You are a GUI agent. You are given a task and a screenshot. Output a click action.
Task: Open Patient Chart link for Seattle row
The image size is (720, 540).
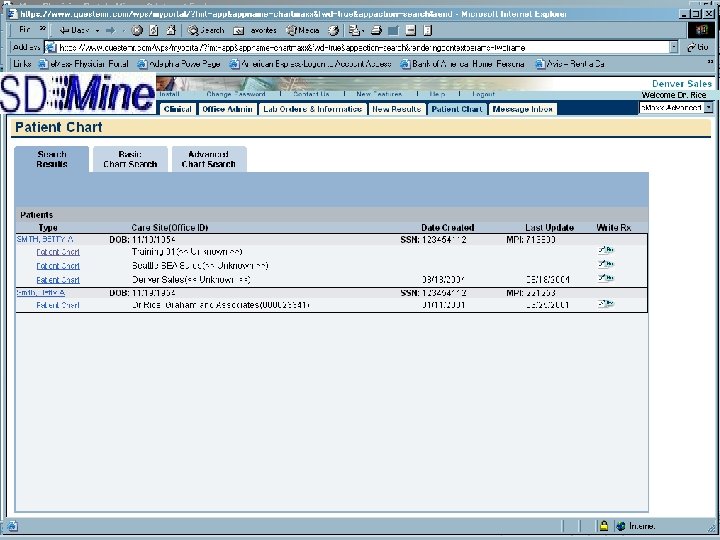58,266
